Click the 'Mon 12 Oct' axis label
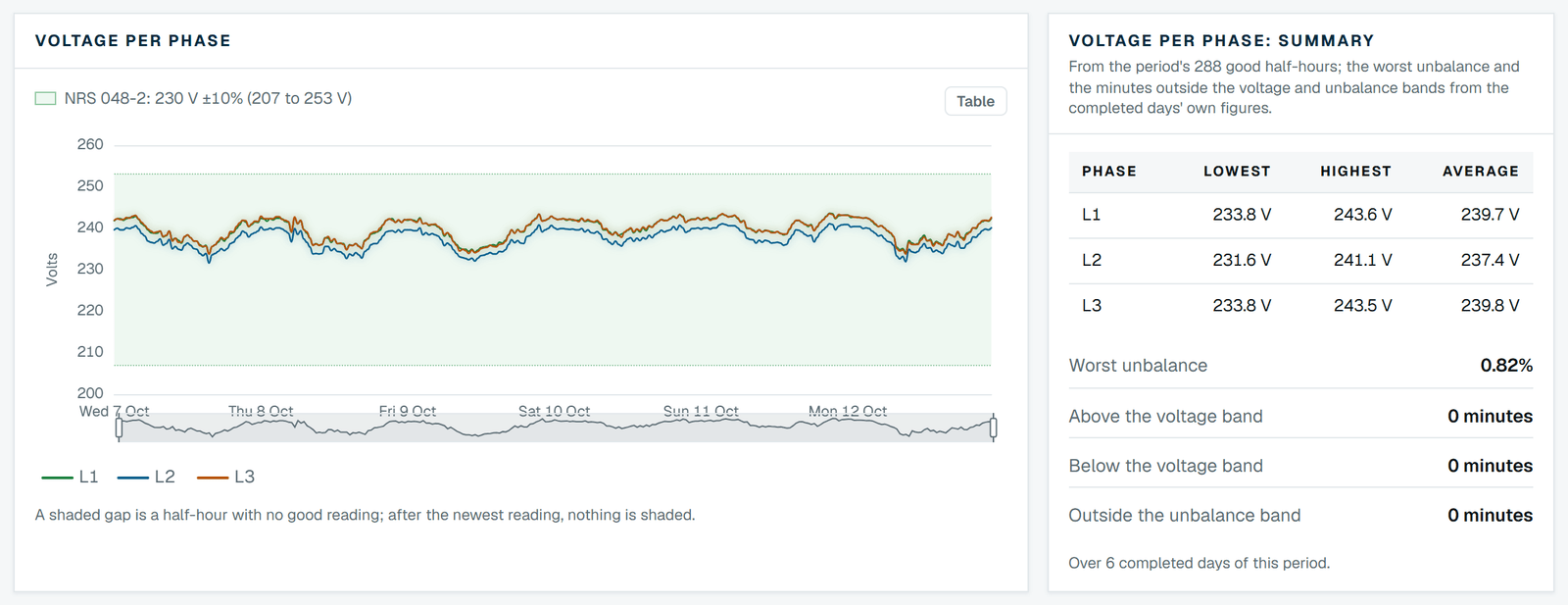Viewport: 1568px width, 605px height. pos(848,411)
